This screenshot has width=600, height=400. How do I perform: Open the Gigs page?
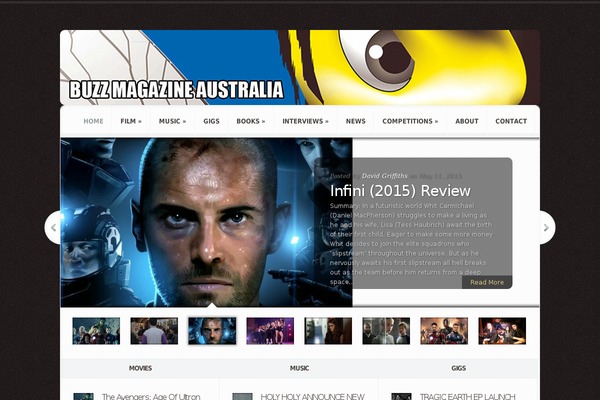pyautogui.click(x=211, y=121)
